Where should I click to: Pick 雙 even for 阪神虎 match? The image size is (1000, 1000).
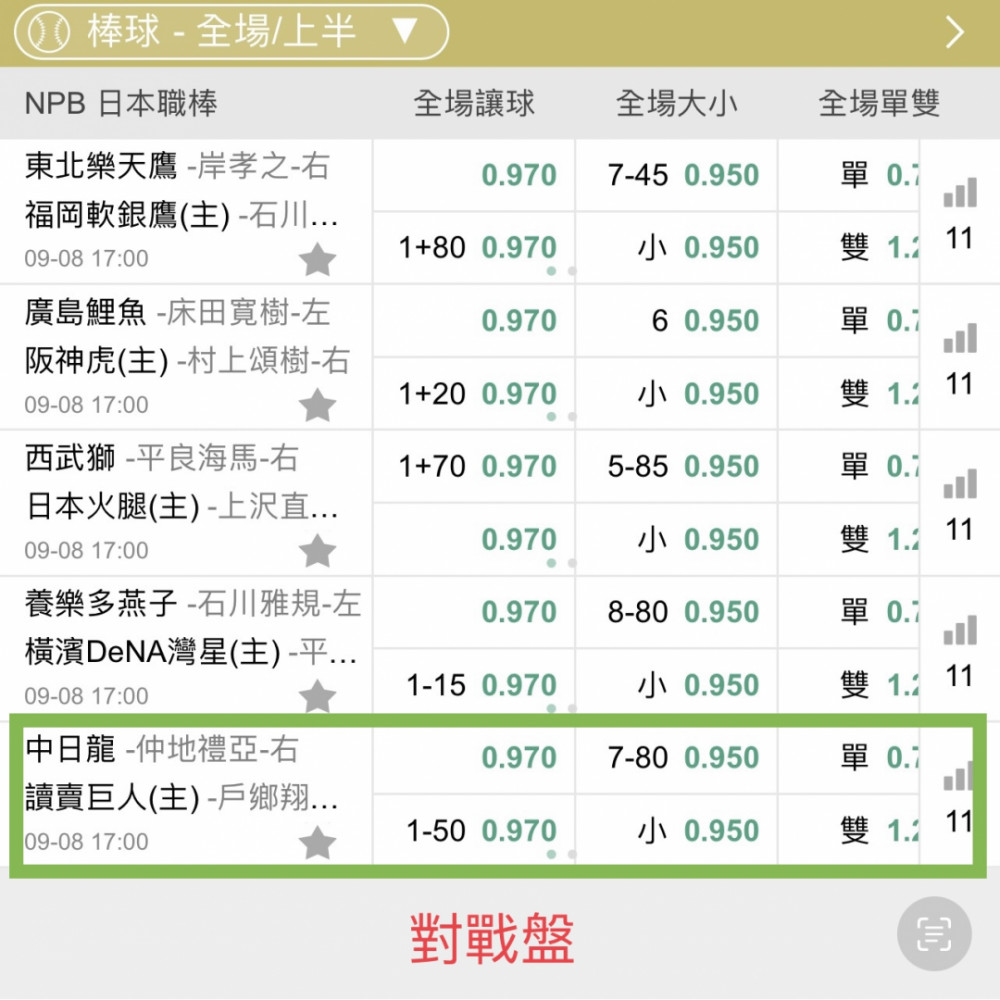(849, 393)
